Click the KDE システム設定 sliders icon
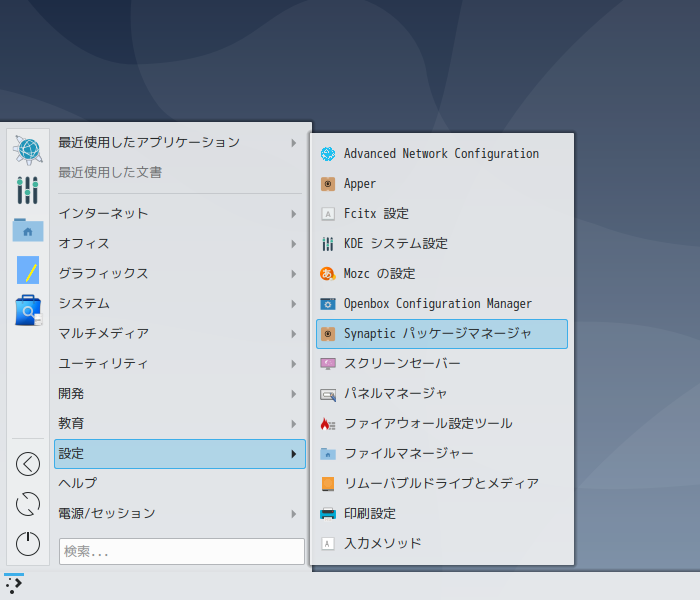Viewport: 700px width, 600px height. pyautogui.click(x=328, y=244)
